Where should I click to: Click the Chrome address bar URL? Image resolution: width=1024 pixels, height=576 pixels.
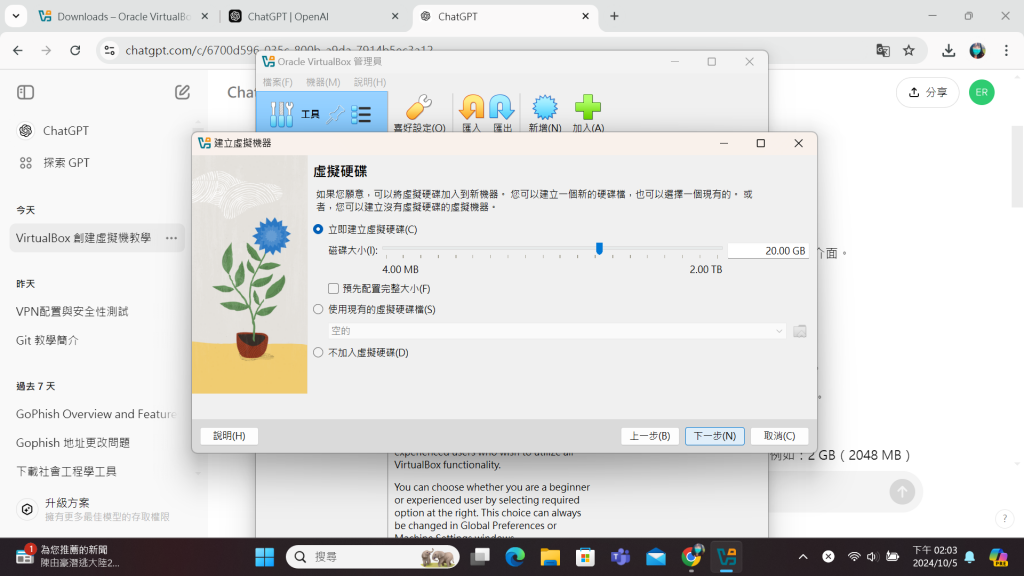click(x=279, y=50)
